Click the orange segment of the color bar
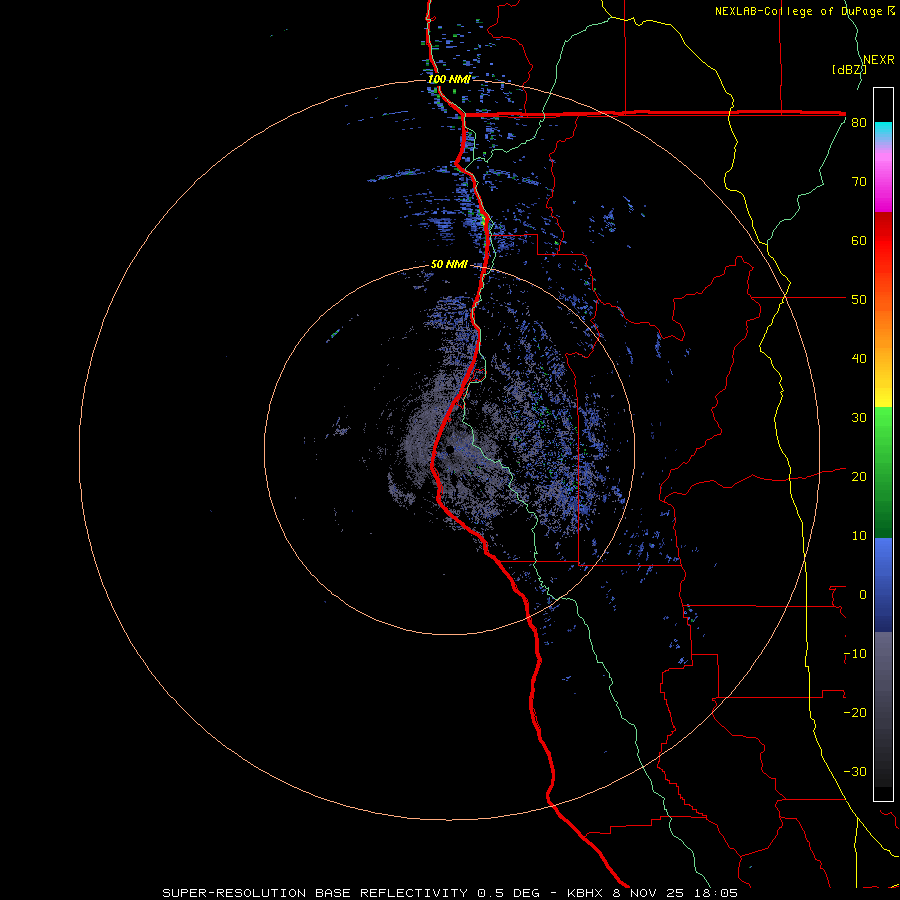 pyautogui.click(x=883, y=339)
